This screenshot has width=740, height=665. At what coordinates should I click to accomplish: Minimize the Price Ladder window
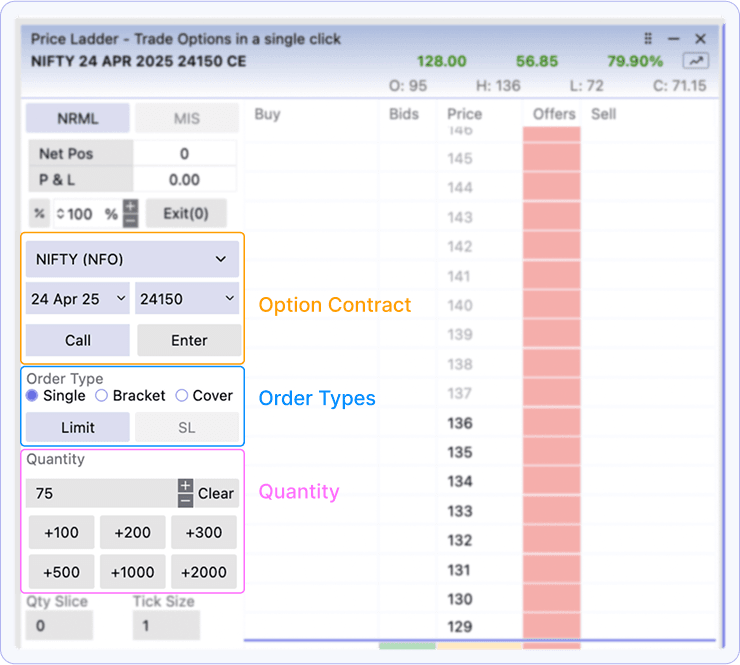point(675,39)
